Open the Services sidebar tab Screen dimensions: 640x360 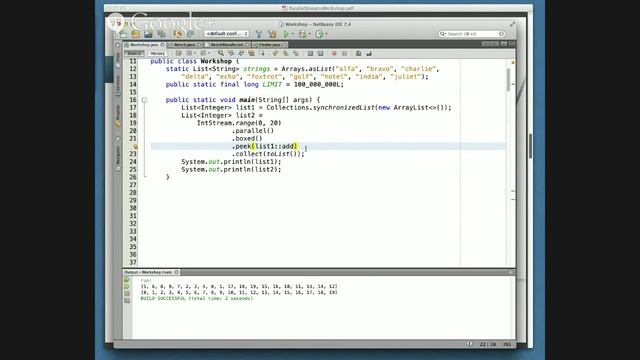point(118,85)
